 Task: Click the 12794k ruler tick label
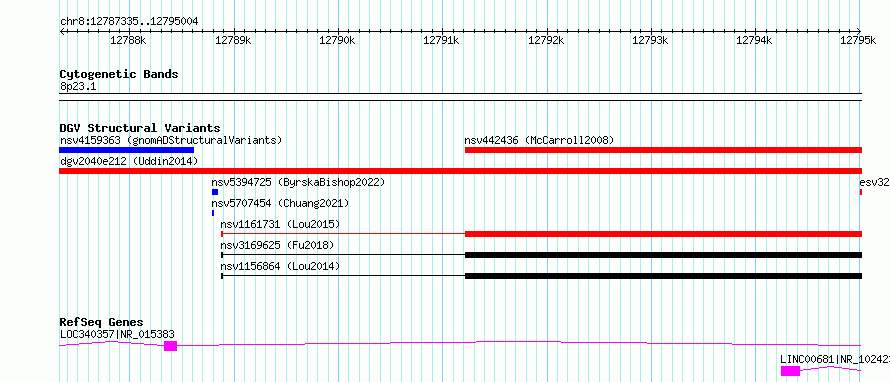tap(755, 40)
